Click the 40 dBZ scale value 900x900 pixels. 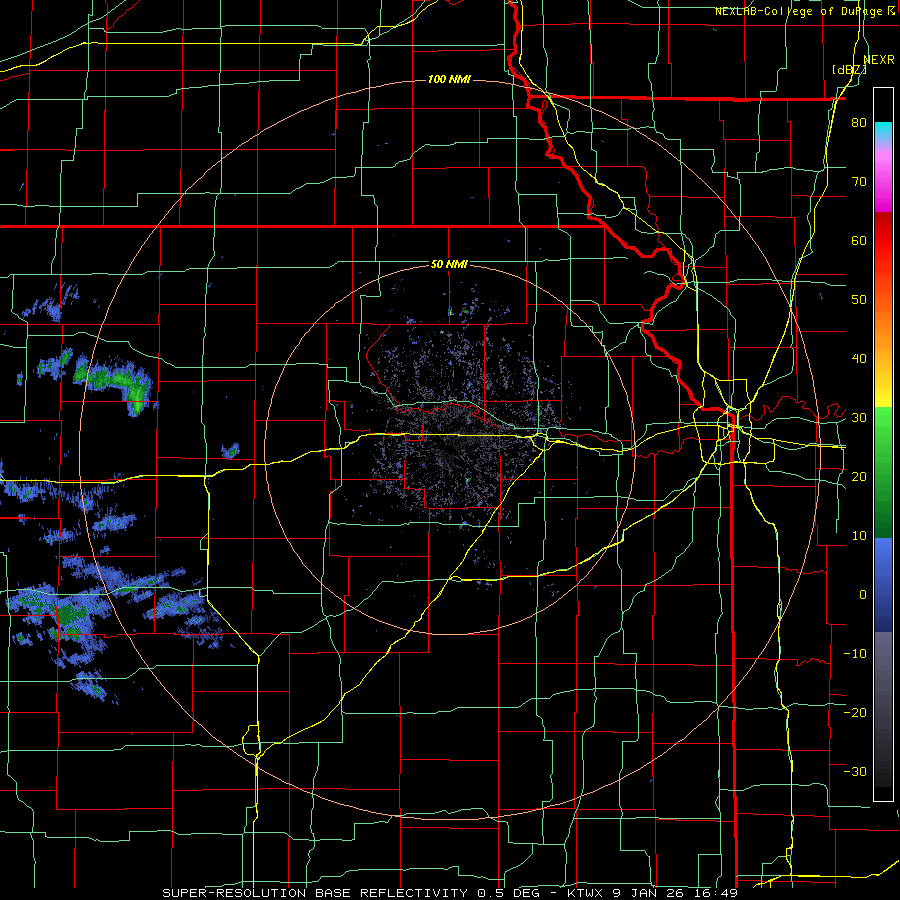point(859,359)
